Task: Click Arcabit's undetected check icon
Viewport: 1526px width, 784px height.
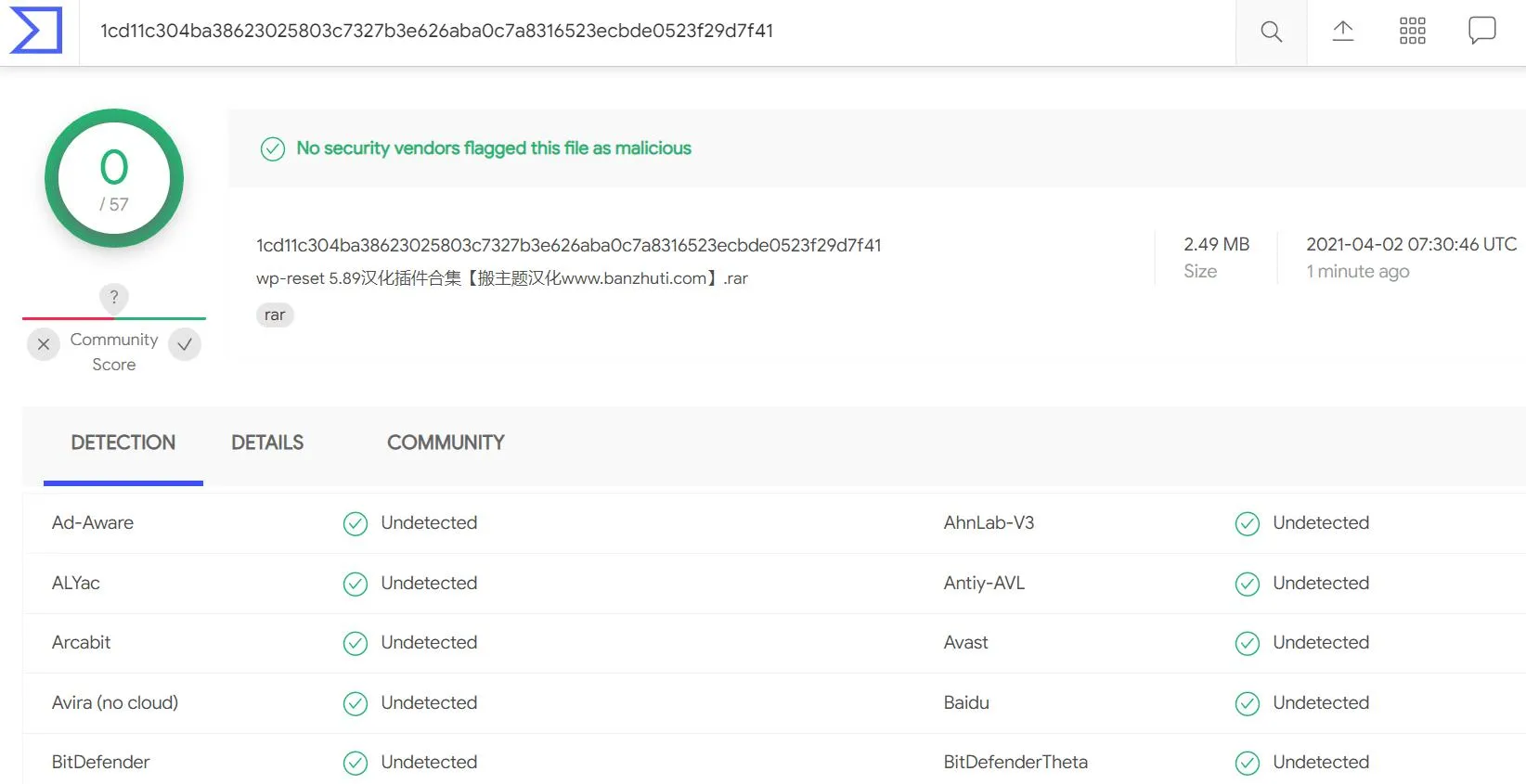Action: [x=356, y=644]
